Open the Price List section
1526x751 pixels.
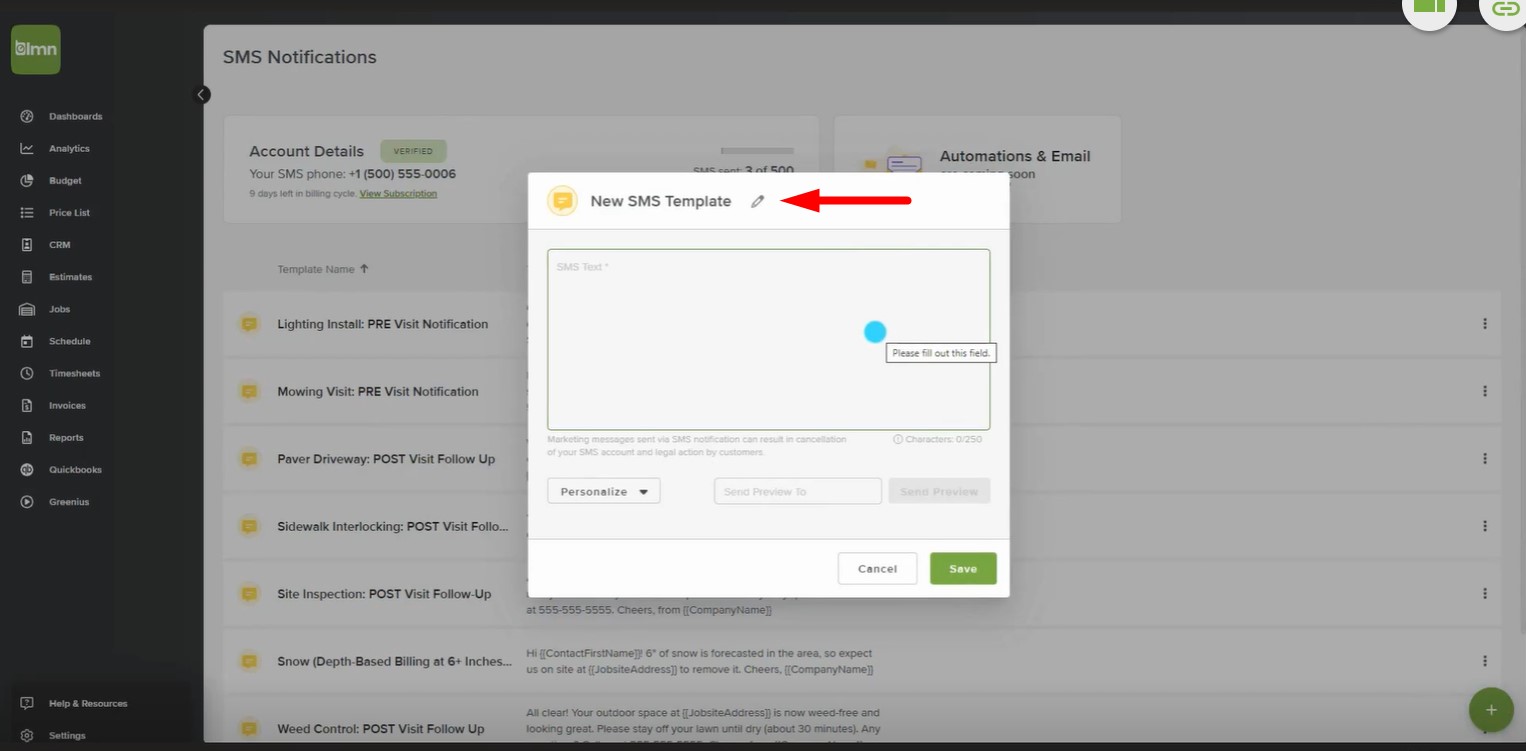coord(69,213)
